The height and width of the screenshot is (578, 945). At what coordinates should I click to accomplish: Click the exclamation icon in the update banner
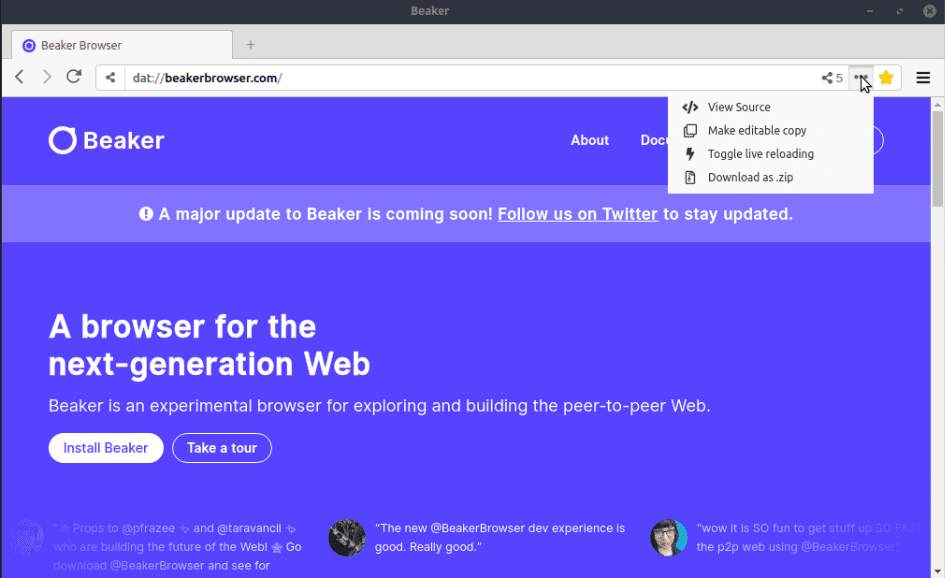tap(146, 213)
